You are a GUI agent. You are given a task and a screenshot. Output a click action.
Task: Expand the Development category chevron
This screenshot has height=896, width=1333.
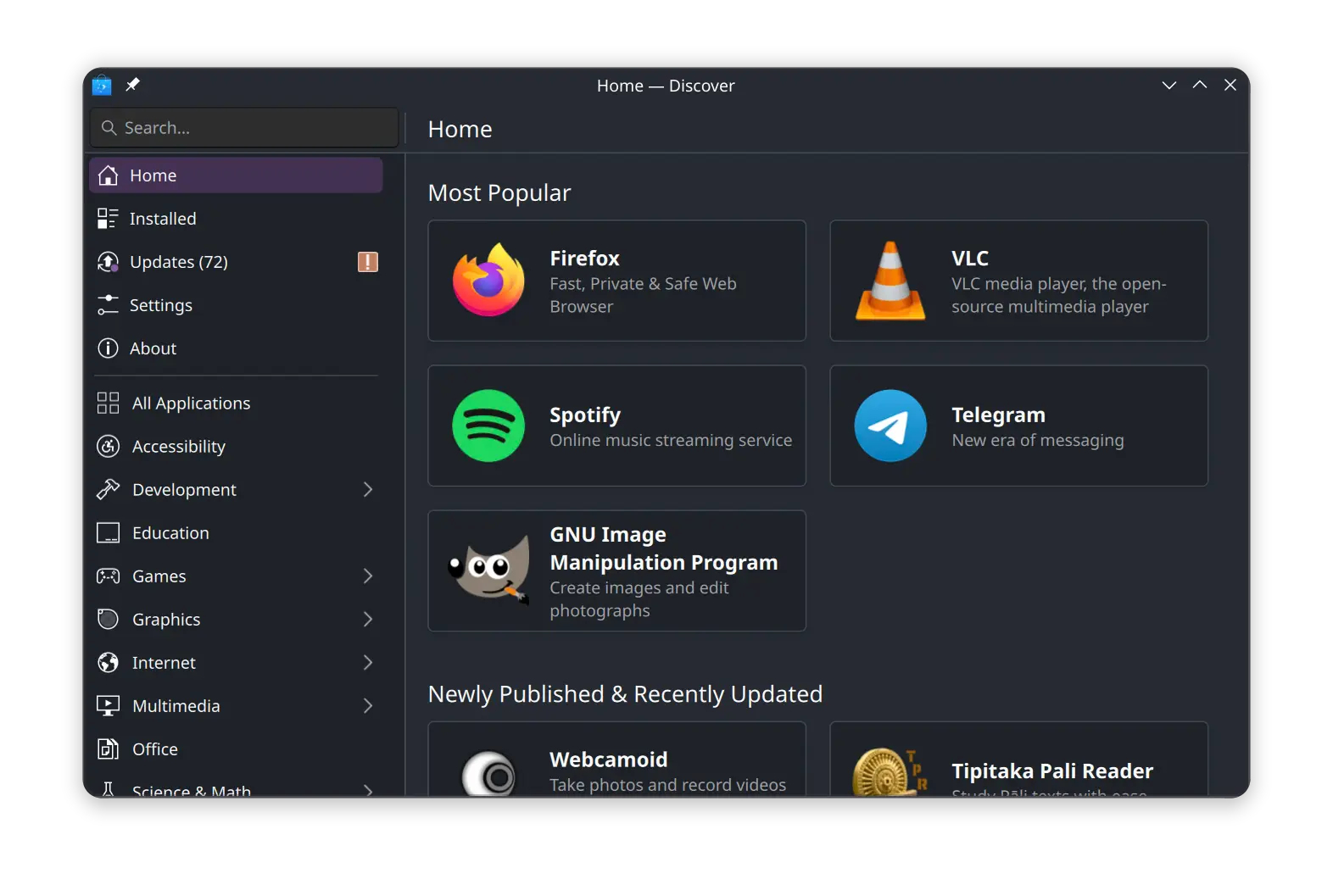click(368, 489)
